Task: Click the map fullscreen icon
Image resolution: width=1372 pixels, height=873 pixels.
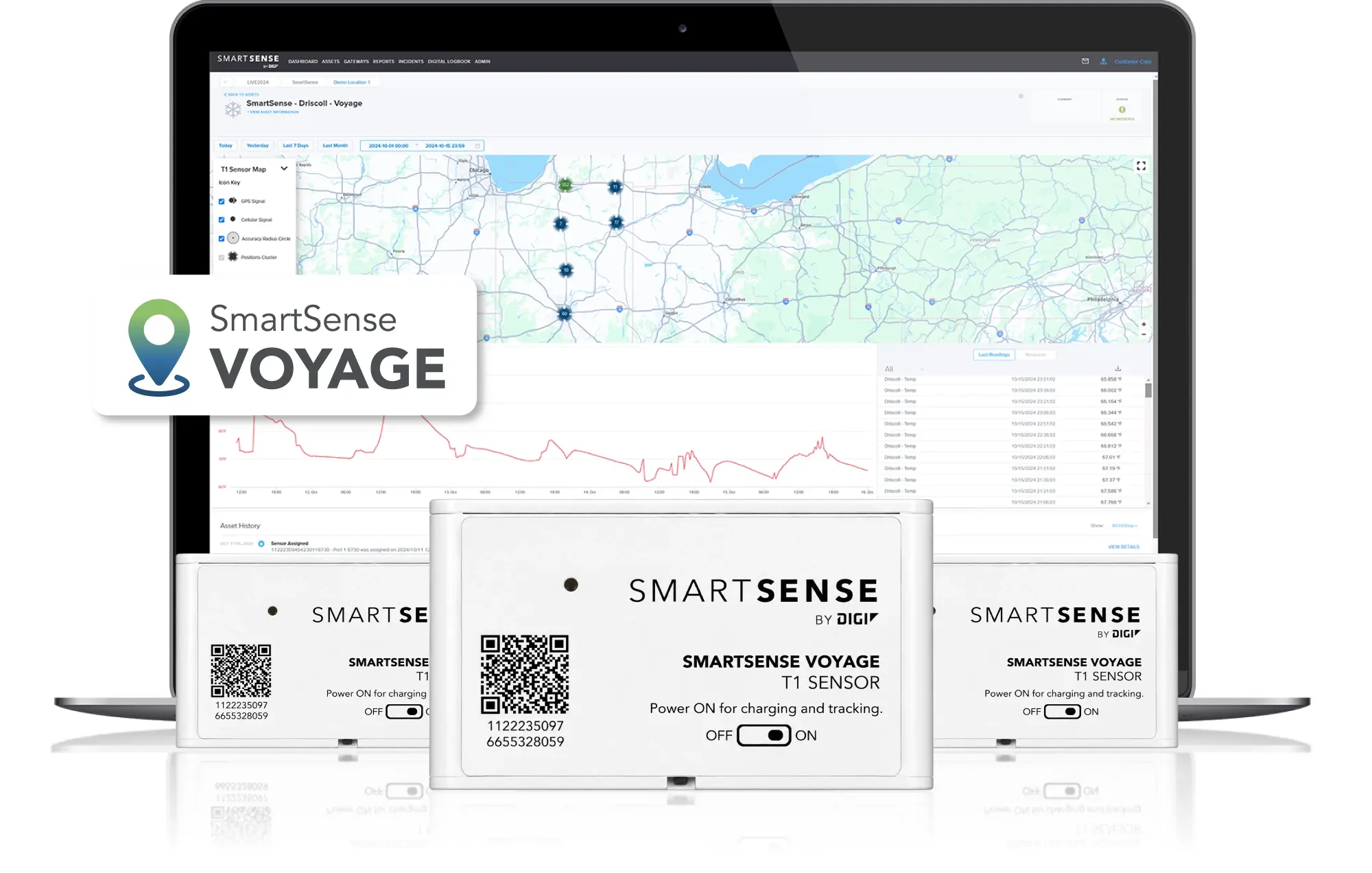Action: (1141, 166)
